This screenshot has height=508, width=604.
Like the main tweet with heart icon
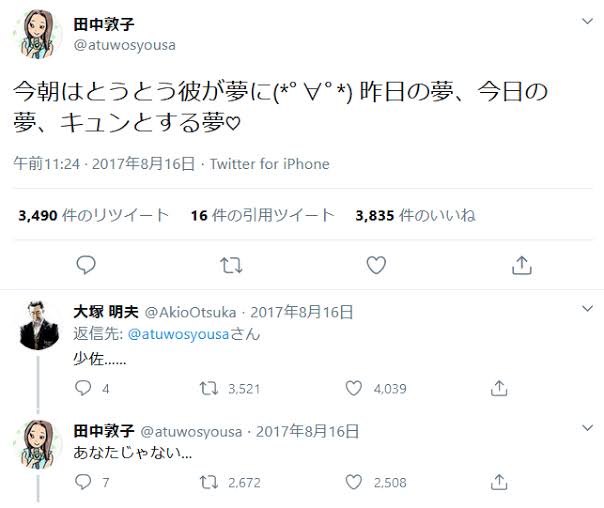(376, 265)
